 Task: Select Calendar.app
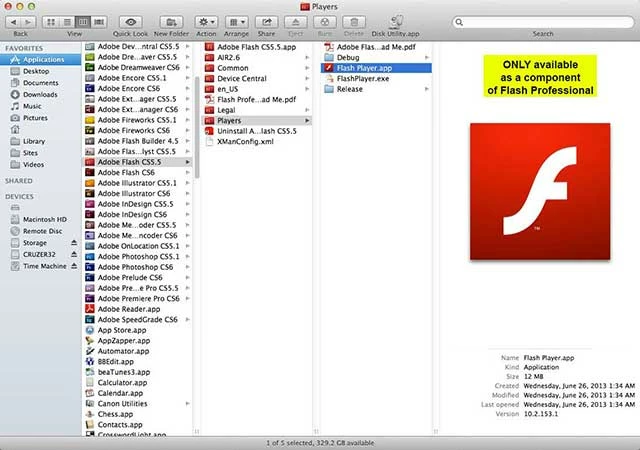coord(120,393)
